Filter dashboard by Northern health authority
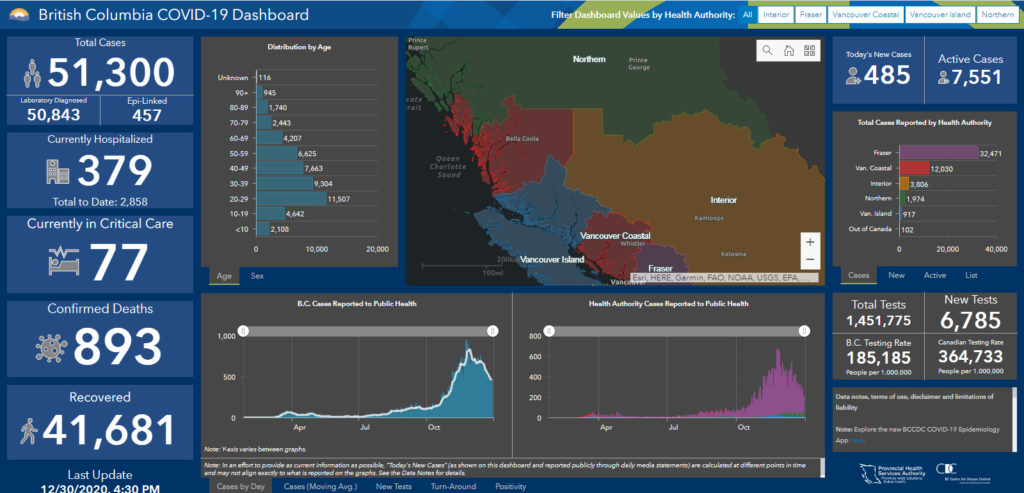The width and height of the screenshot is (1024, 493). (x=1000, y=15)
